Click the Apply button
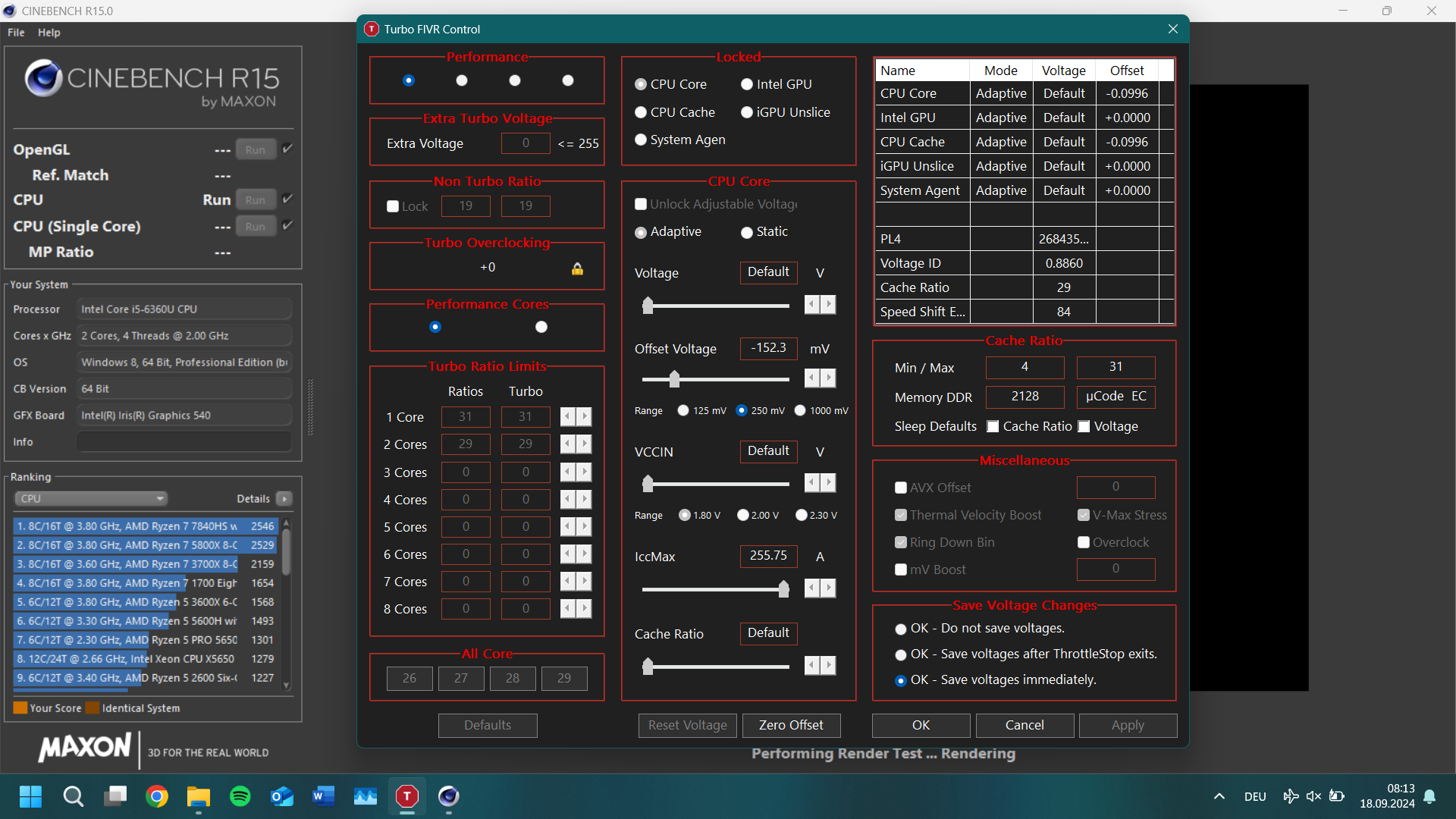This screenshot has height=819, width=1456. pos(1128,725)
